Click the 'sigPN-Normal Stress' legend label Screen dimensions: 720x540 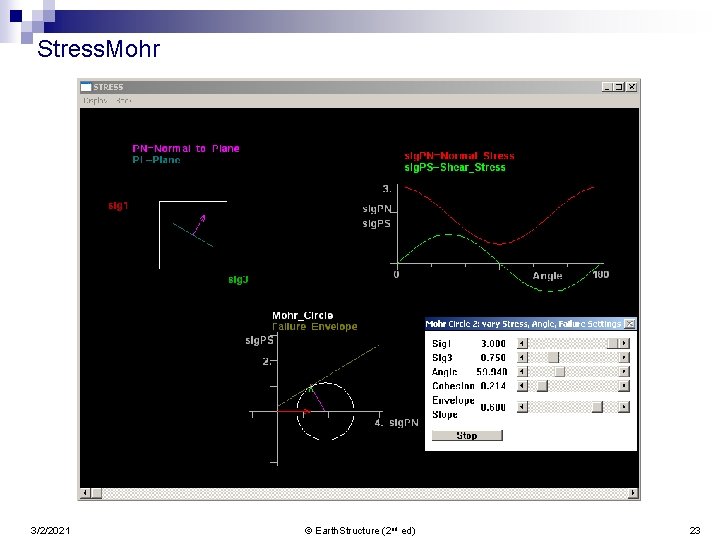tap(459, 156)
